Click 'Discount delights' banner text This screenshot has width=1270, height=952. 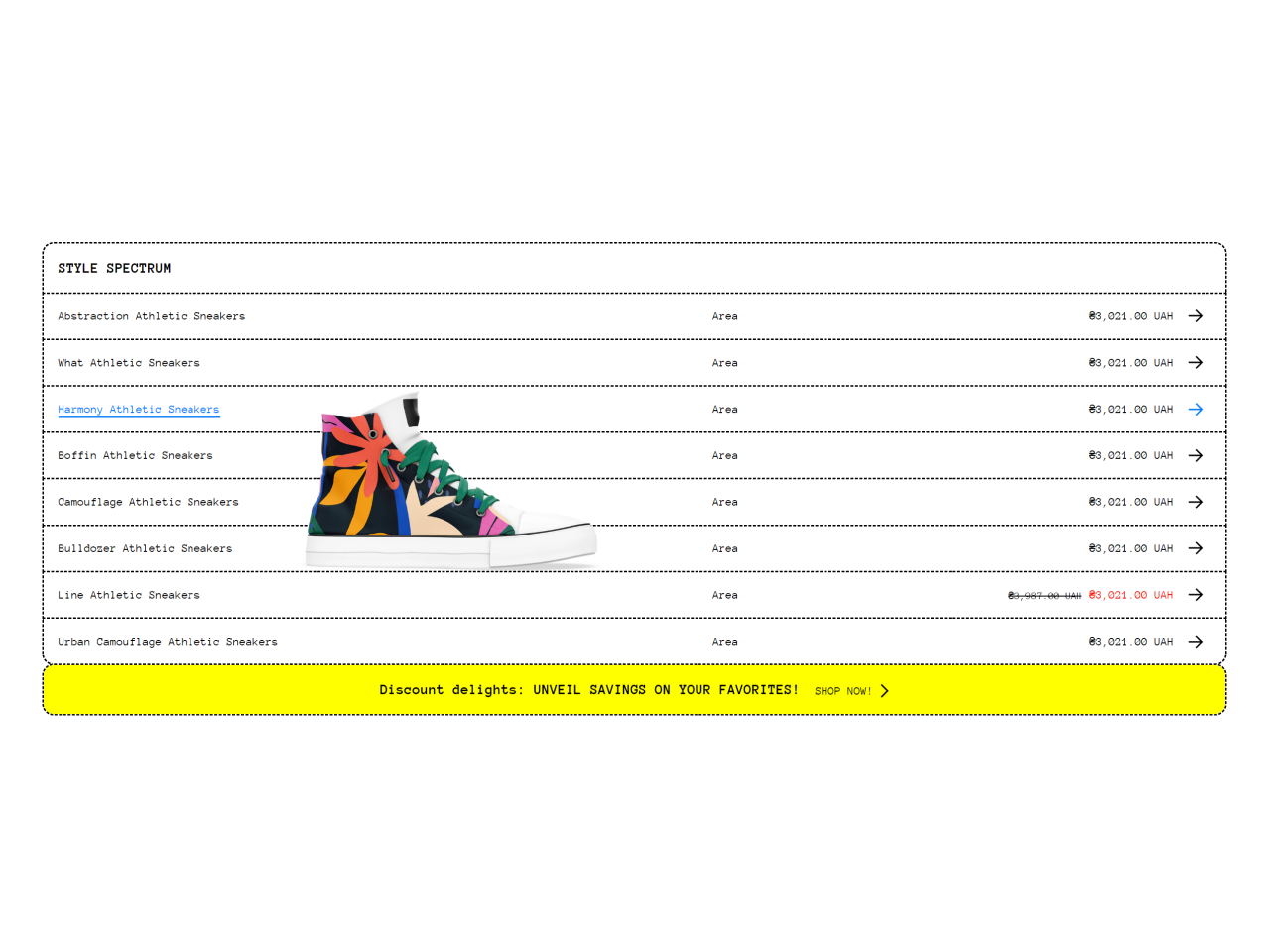pyautogui.click(x=589, y=690)
